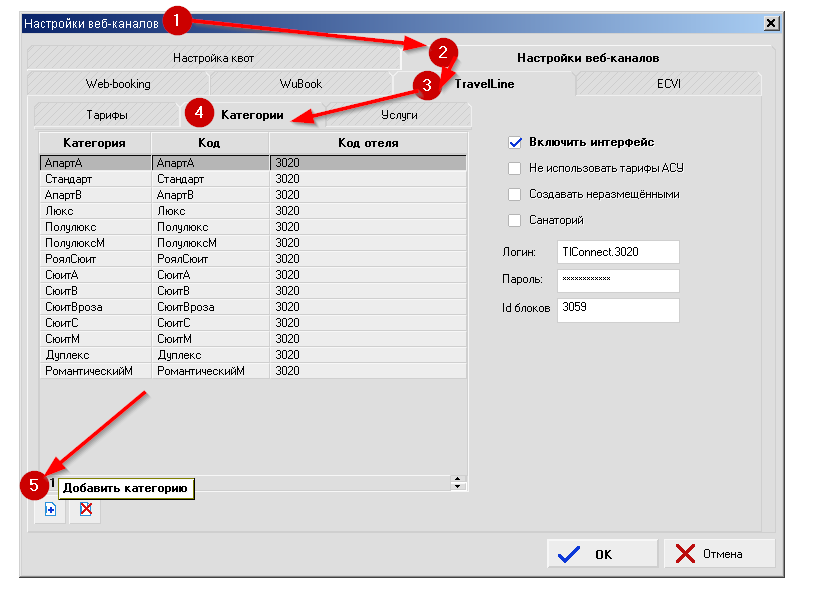Viewport: 826px width, 600px height.
Task: Open the ECVI tab
Action: tap(667, 84)
